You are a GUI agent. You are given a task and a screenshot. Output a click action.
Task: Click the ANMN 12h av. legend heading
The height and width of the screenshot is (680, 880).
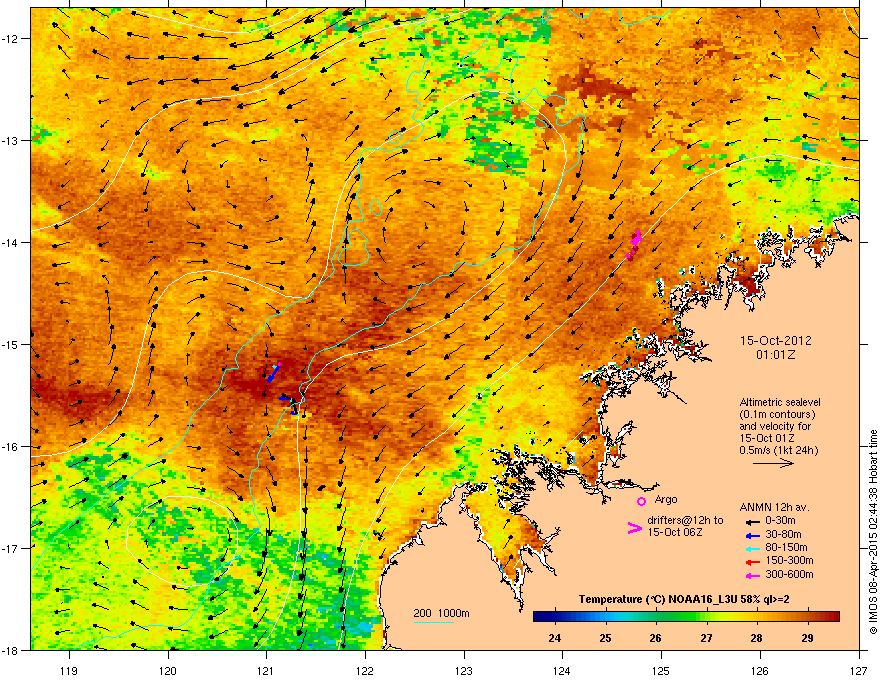point(774,507)
